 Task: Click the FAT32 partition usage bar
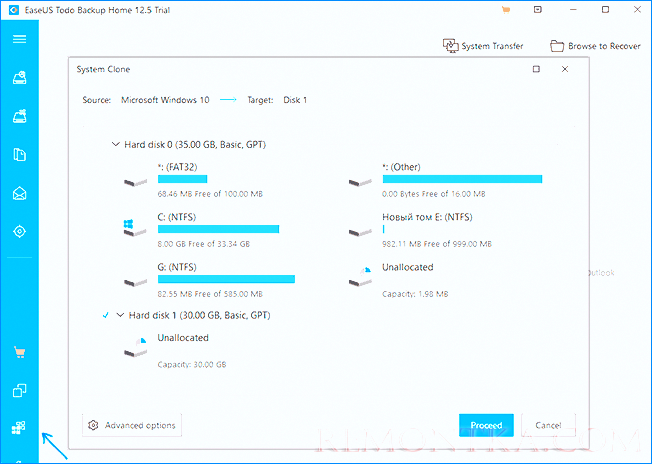[183, 179]
